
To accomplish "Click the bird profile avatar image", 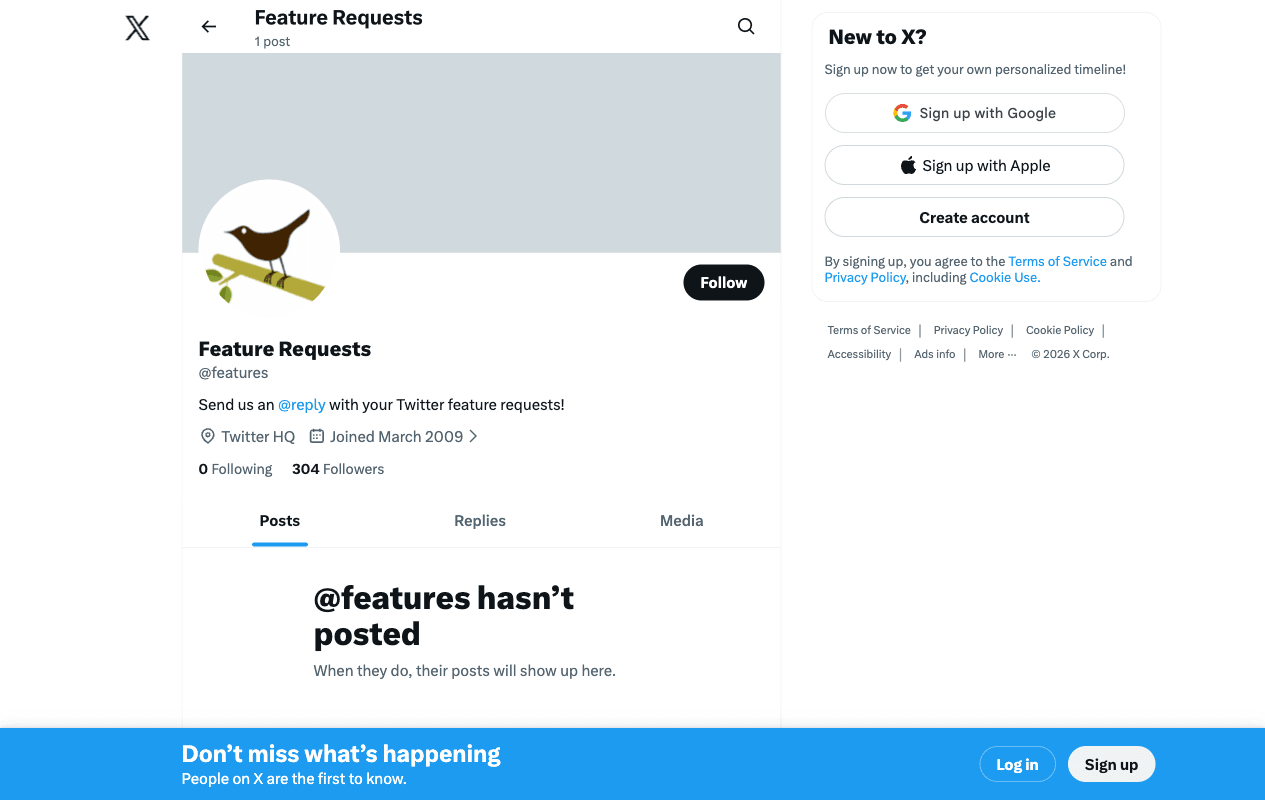I will [269, 249].
